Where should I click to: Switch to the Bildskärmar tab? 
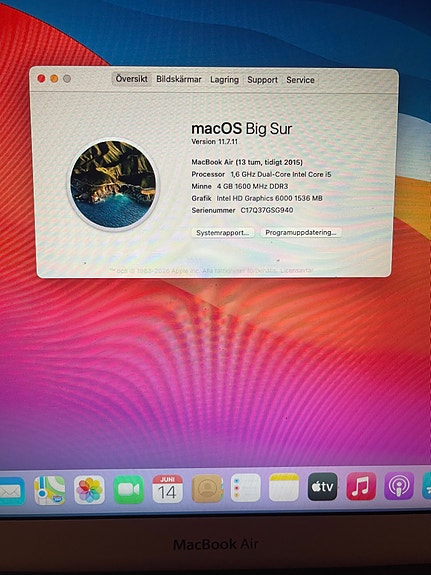[x=179, y=79]
